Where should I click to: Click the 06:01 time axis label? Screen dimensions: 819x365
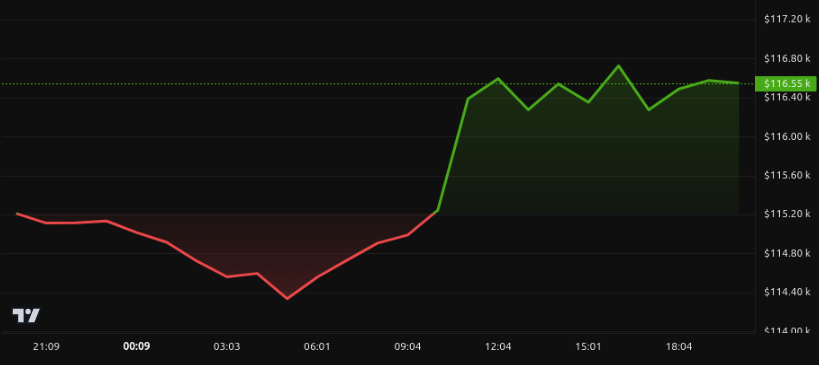coord(317,347)
